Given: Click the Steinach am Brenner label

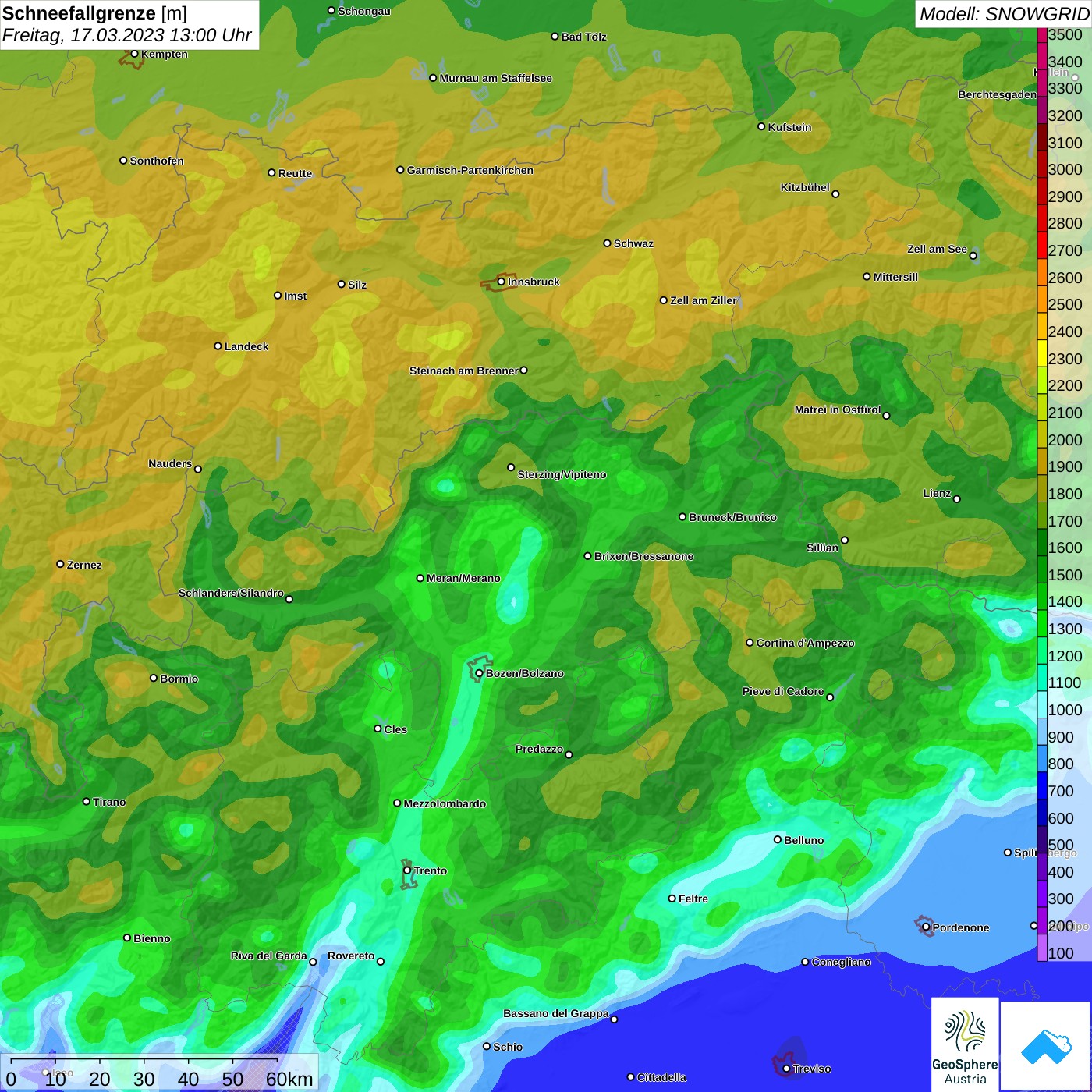Looking at the screenshot, I should coord(463,370).
